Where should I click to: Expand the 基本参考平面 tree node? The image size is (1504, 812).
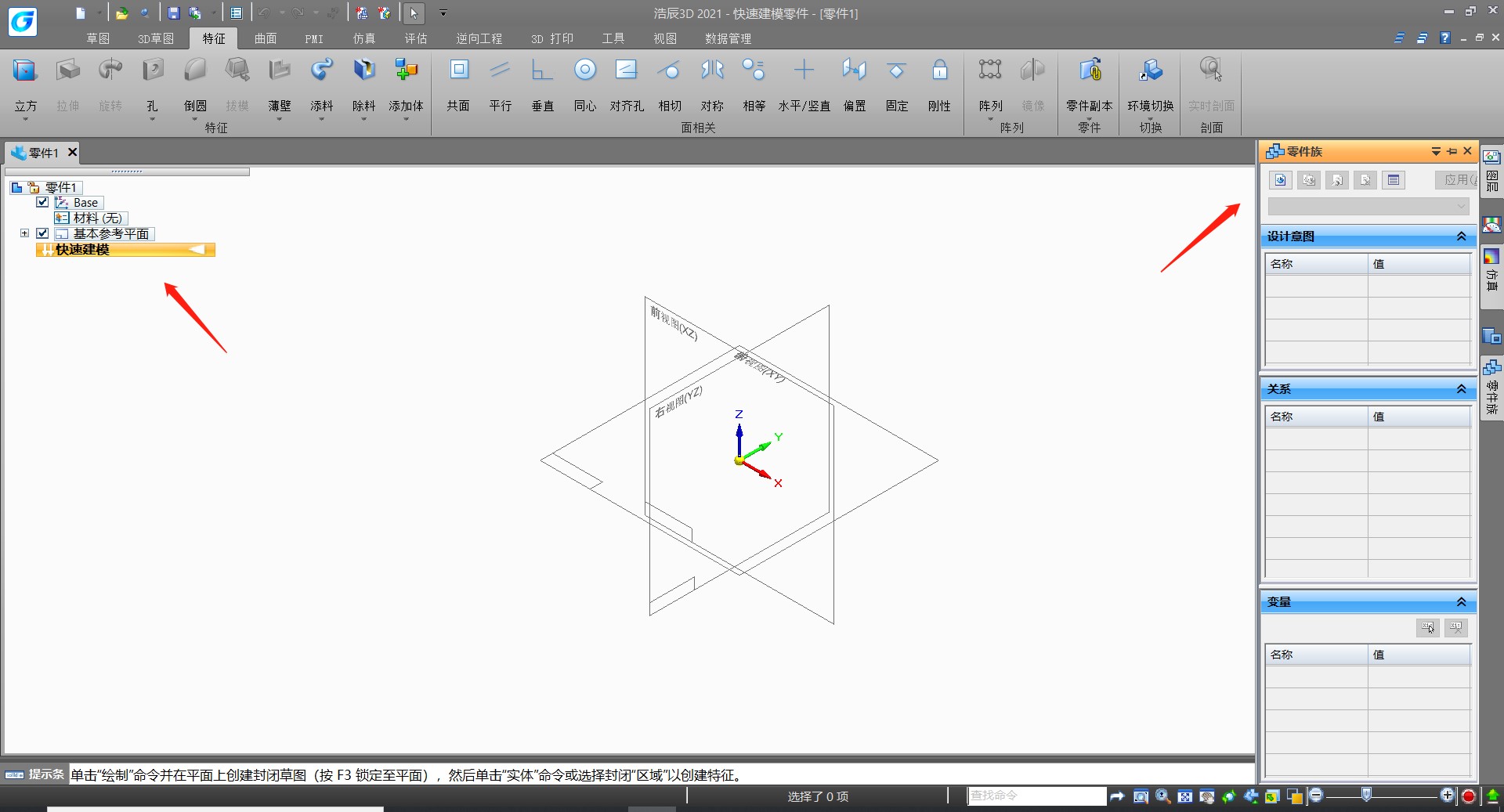tap(24, 233)
